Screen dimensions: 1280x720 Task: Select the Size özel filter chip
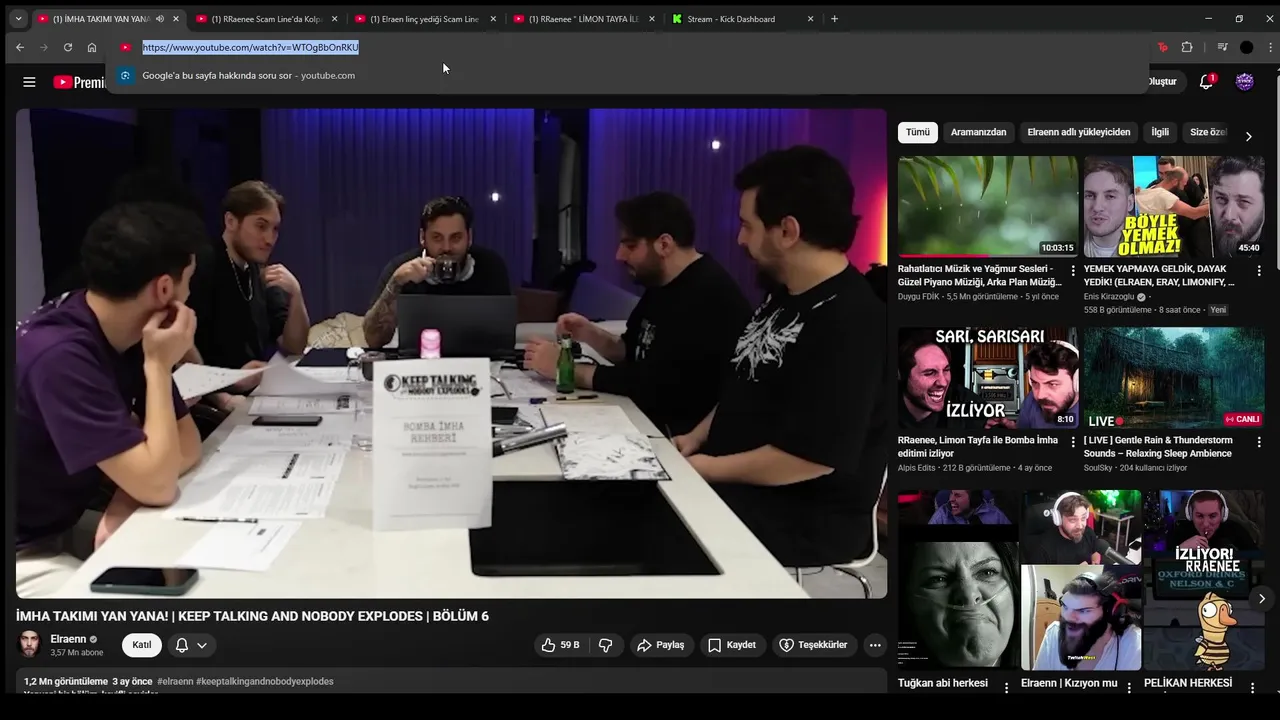1208,132
